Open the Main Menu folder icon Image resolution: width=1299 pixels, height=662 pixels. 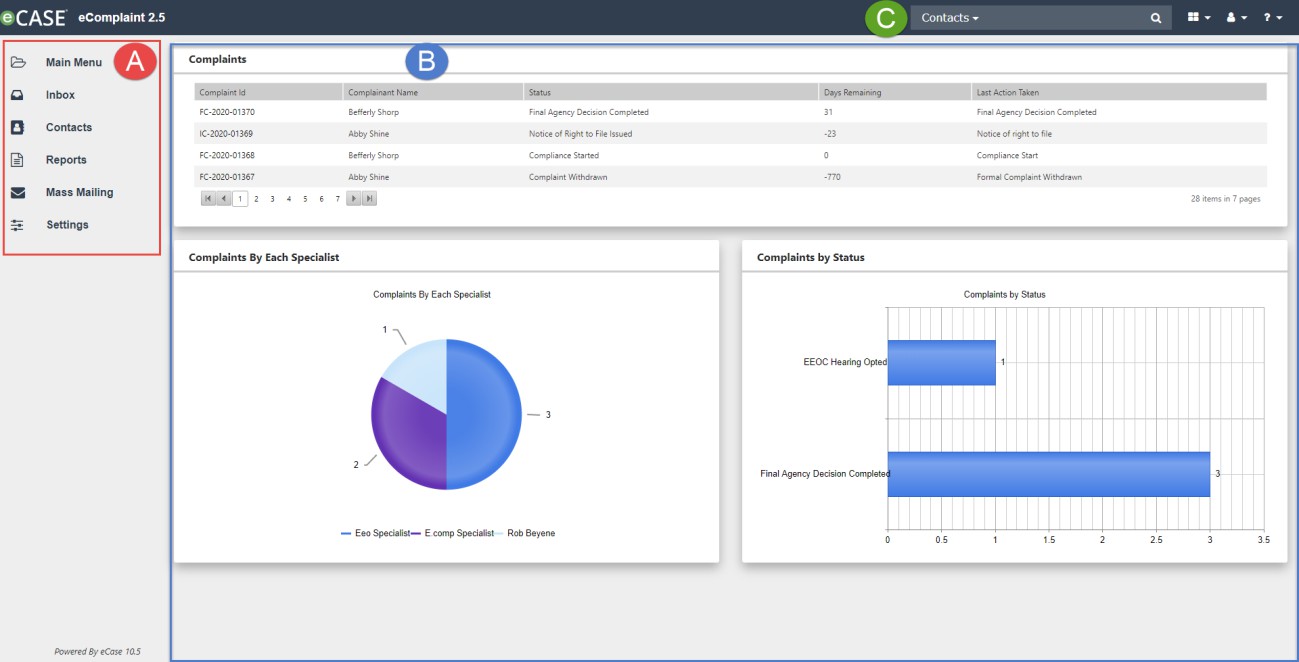click(x=18, y=62)
